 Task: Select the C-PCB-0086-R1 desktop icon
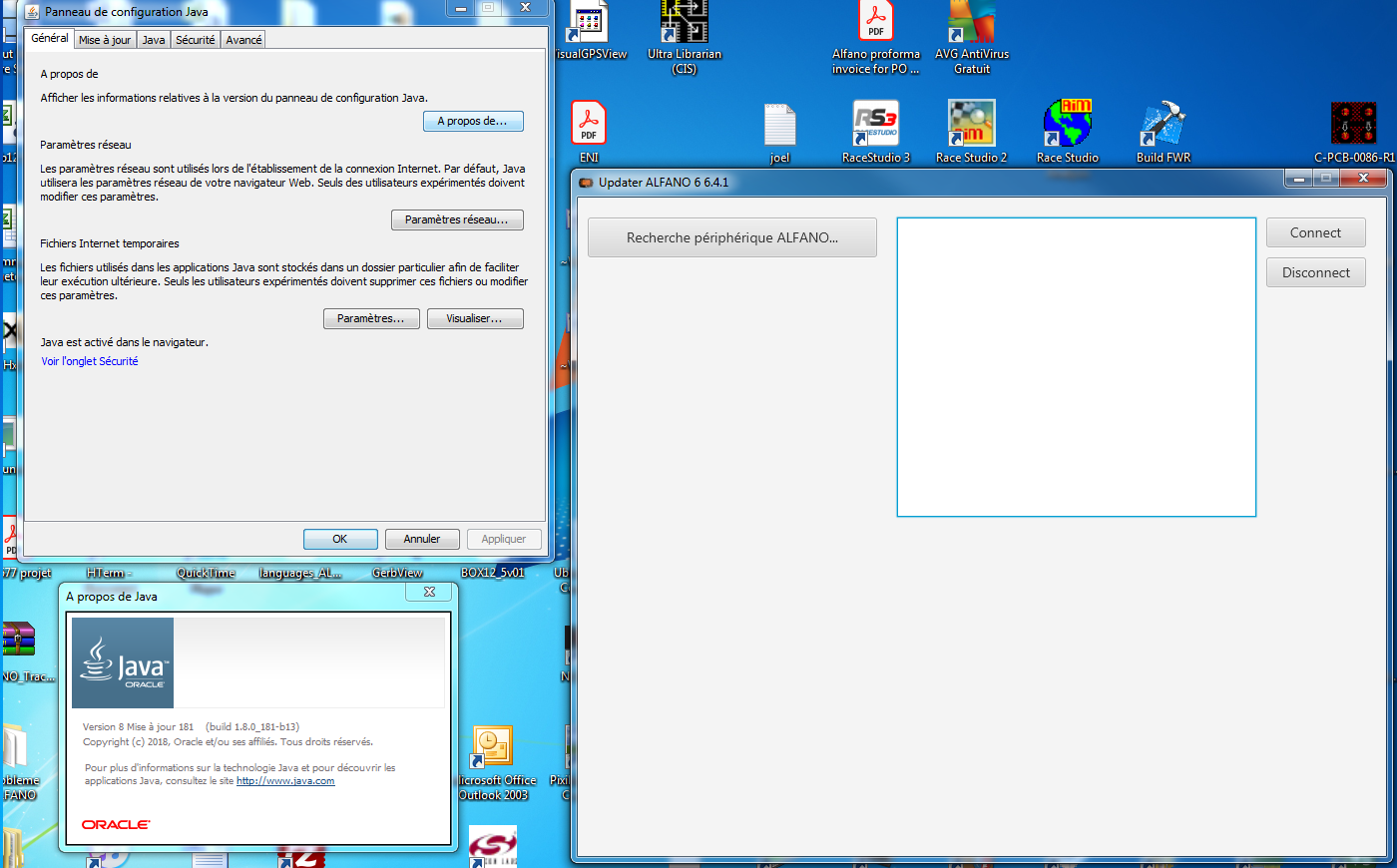pyautogui.click(x=1354, y=124)
